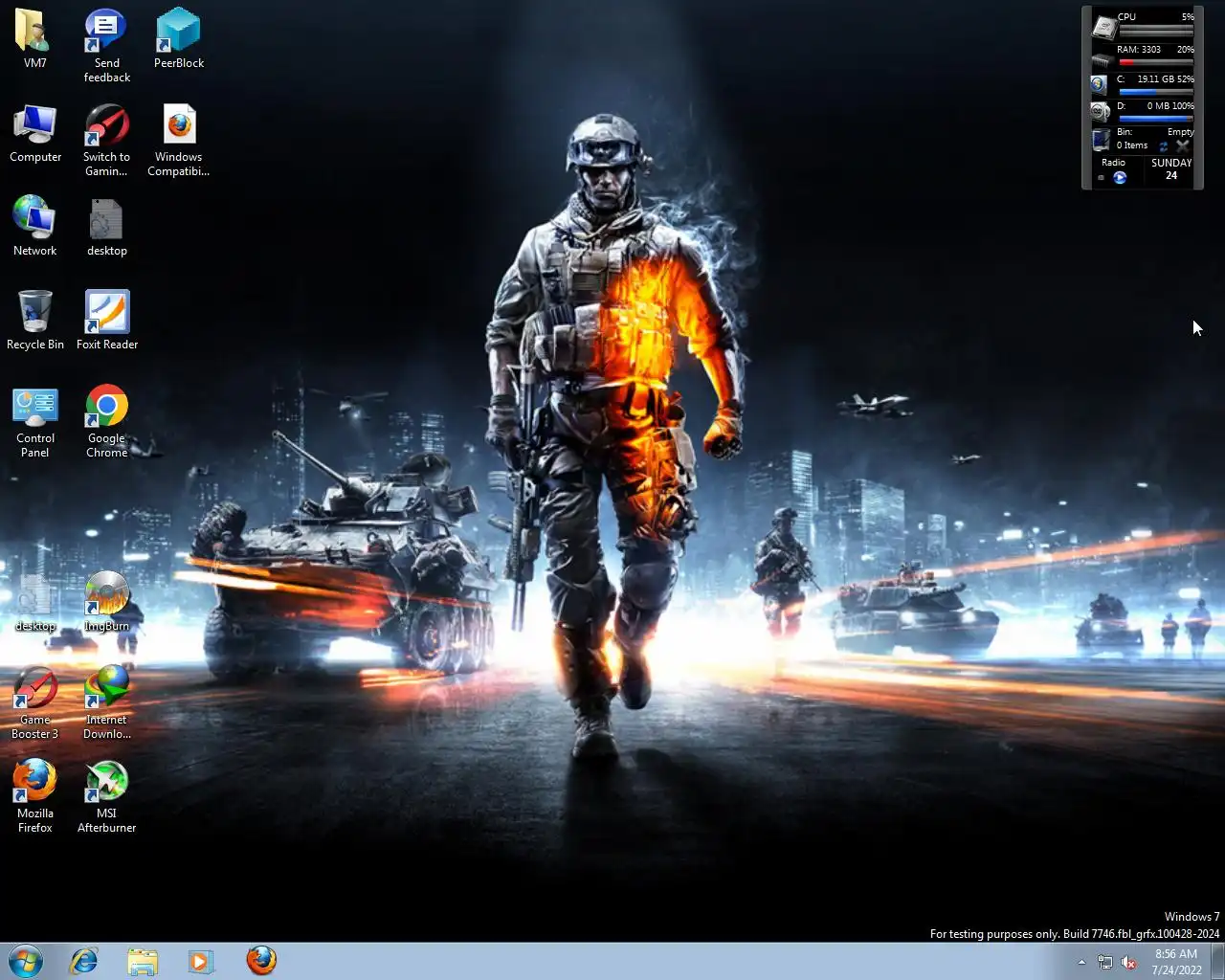Empty the bin with the X icon
Image resolution: width=1225 pixels, height=980 pixels.
tap(1183, 145)
